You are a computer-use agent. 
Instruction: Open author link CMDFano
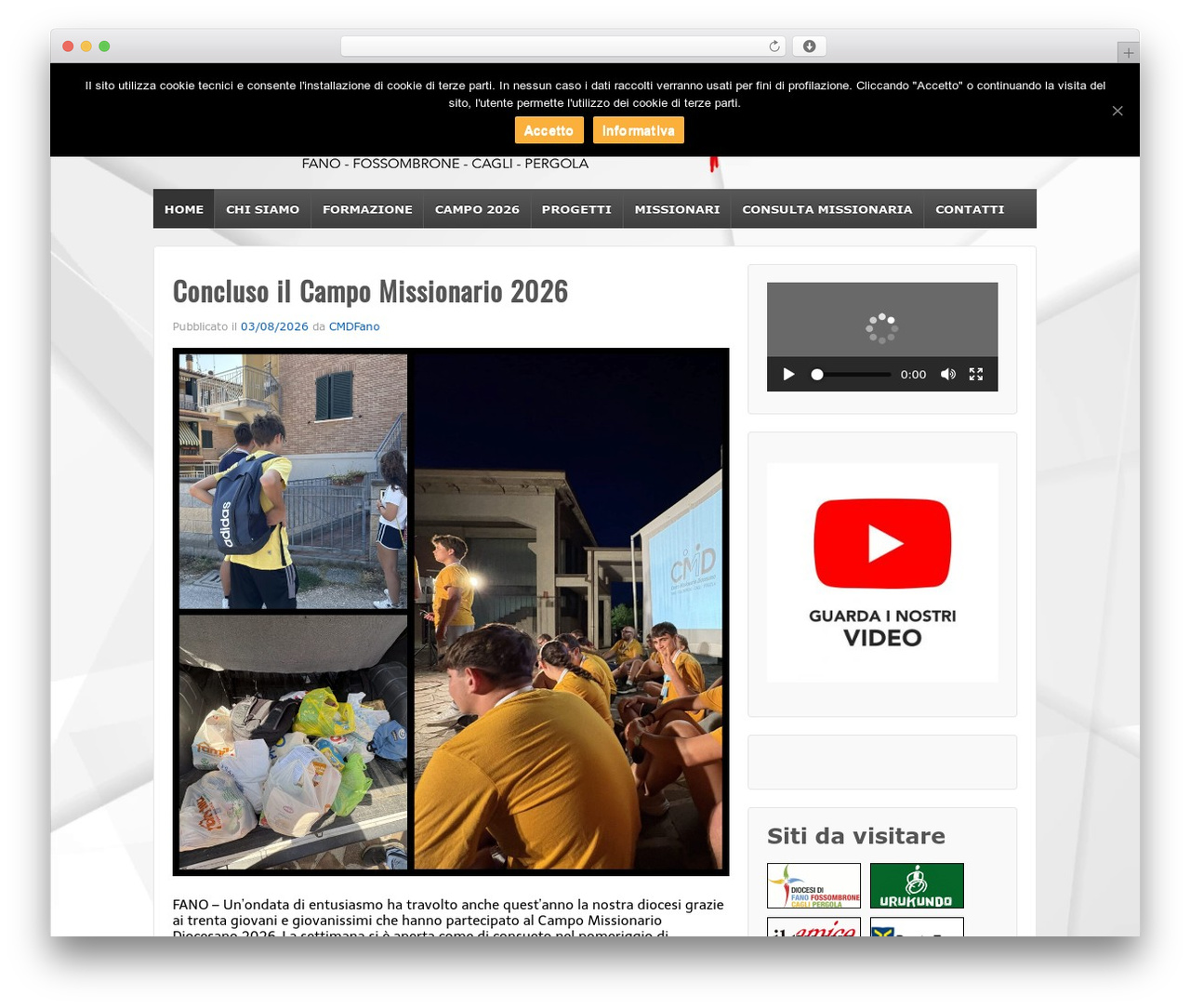pyautogui.click(x=354, y=326)
